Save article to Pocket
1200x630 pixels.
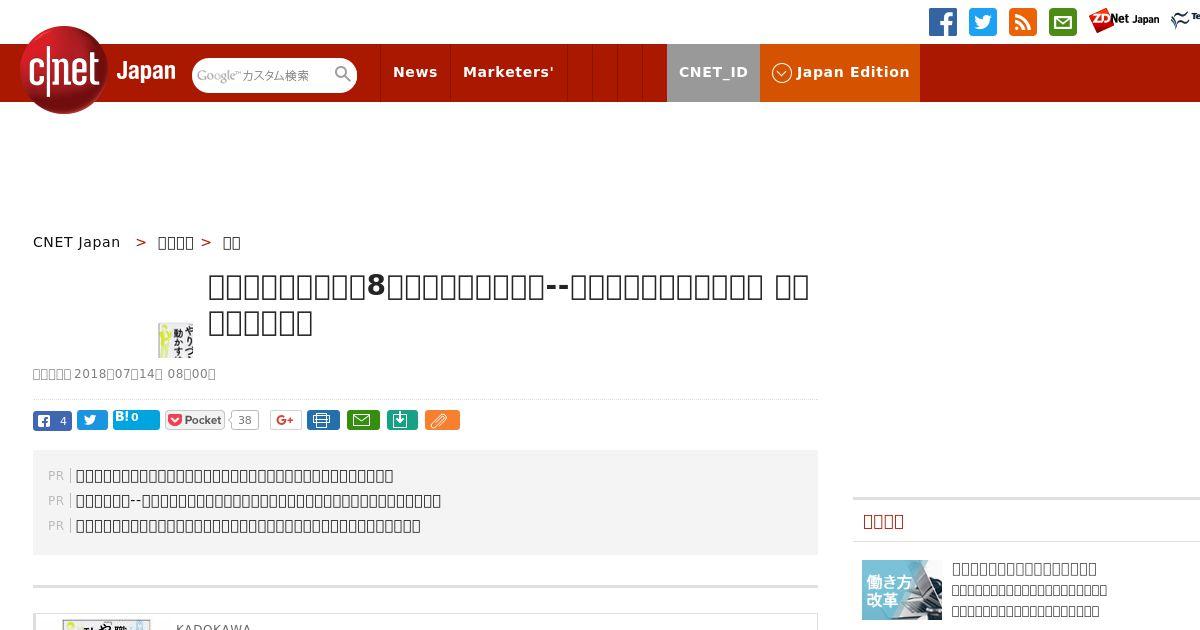coord(195,420)
